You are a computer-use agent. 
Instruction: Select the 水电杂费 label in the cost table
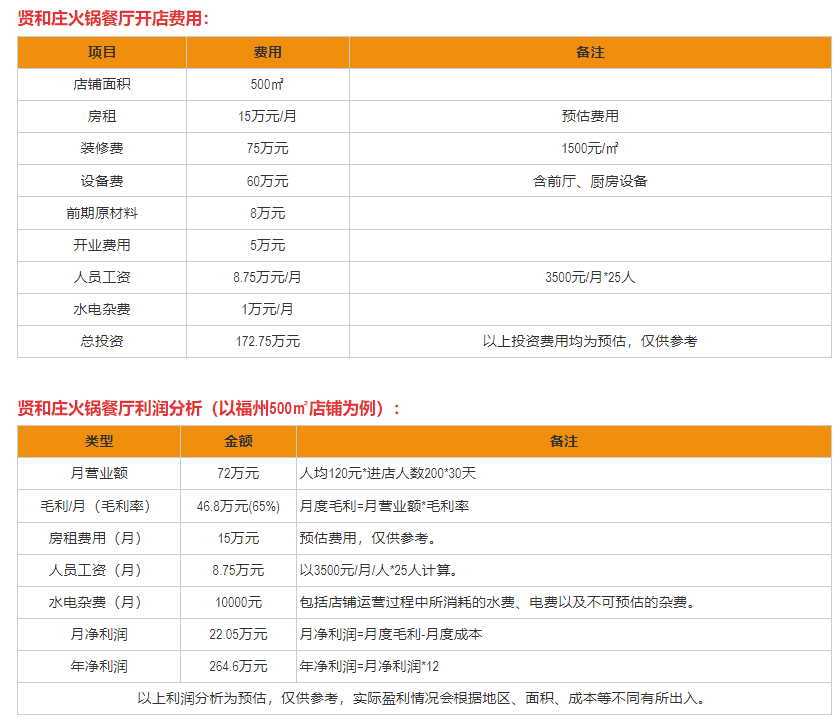coord(102,310)
